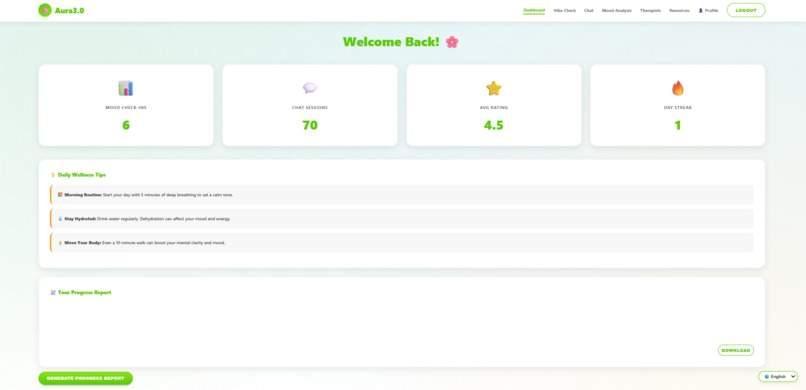The height and width of the screenshot is (390, 806).
Task: Click the Daily Wellness Tips lightbulb icon
Action: (x=53, y=175)
